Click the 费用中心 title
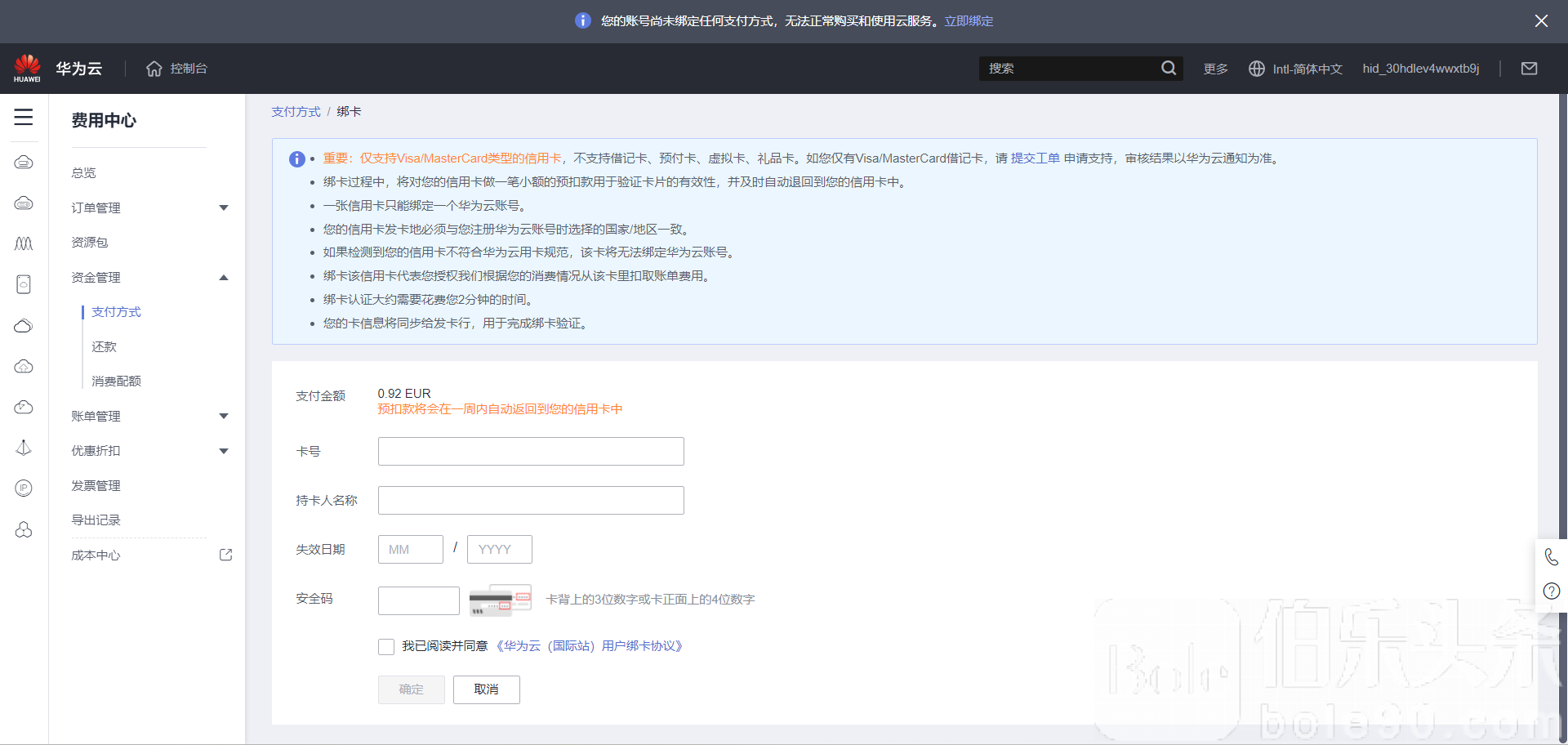The height and width of the screenshot is (745, 1568). point(104,120)
